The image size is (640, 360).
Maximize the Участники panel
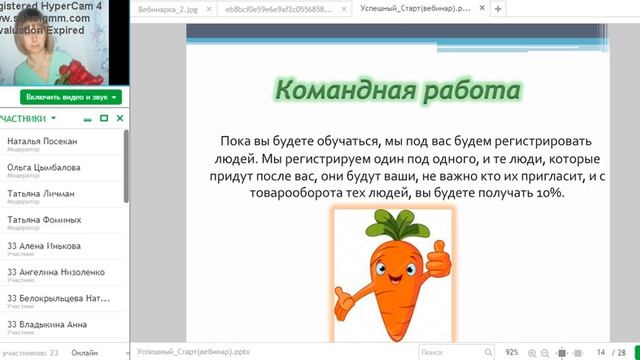[x=104, y=118]
